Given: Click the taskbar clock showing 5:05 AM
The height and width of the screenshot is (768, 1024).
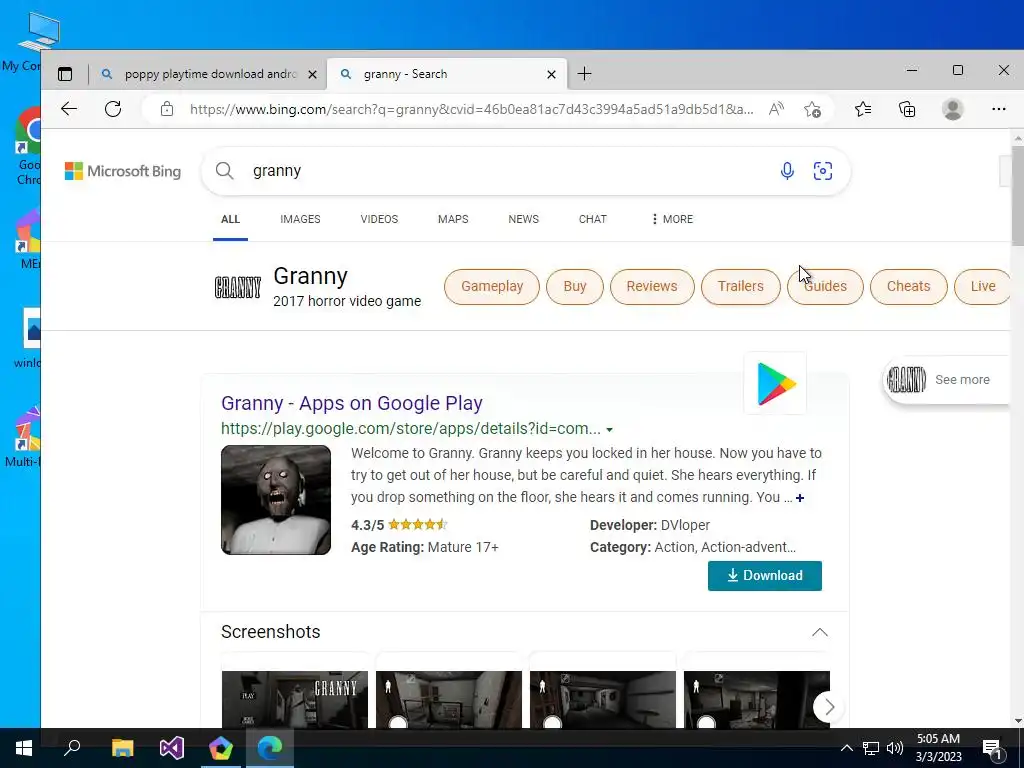Looking at the screenshot, I should (938, 748).
